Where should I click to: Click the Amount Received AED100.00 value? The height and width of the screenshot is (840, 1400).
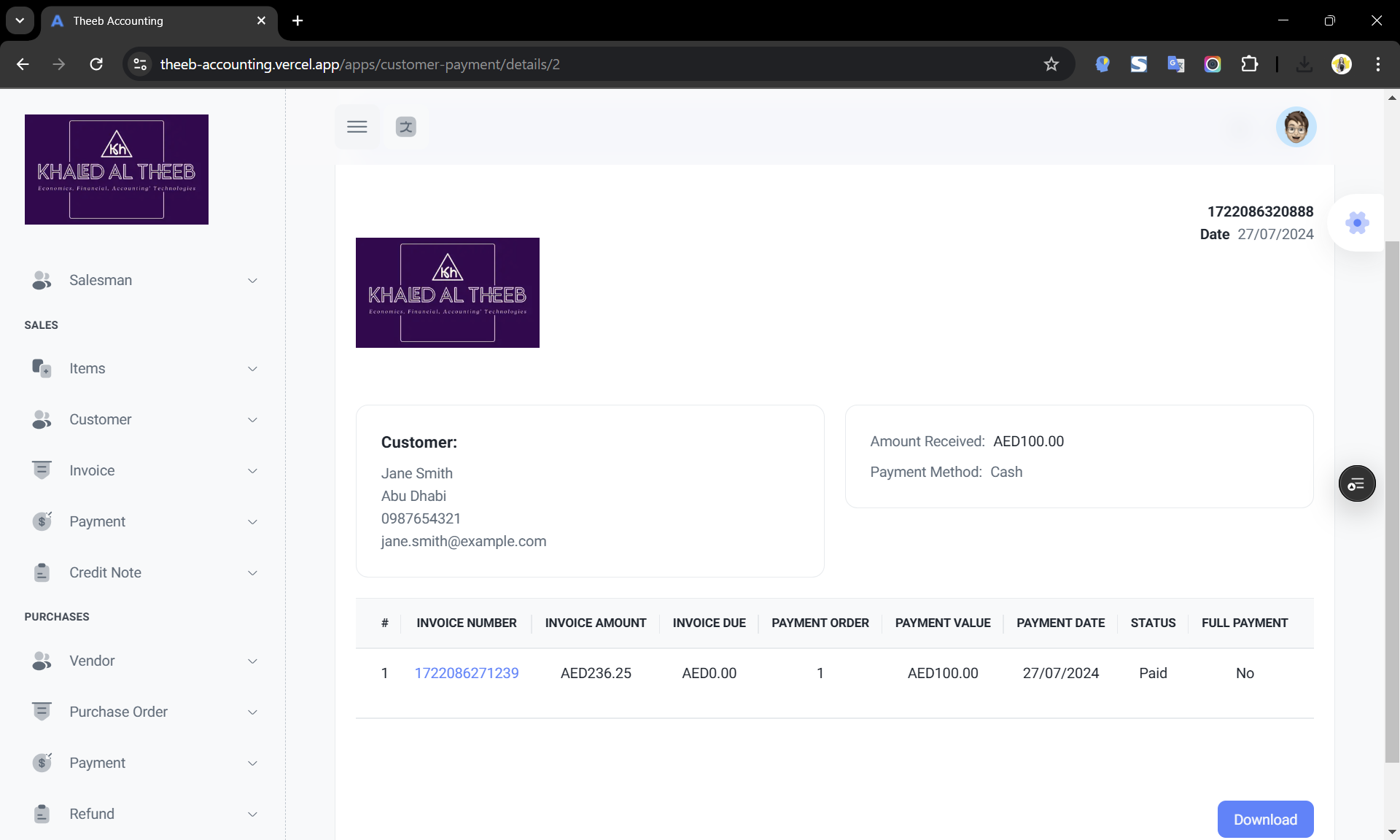(1028, 441)
